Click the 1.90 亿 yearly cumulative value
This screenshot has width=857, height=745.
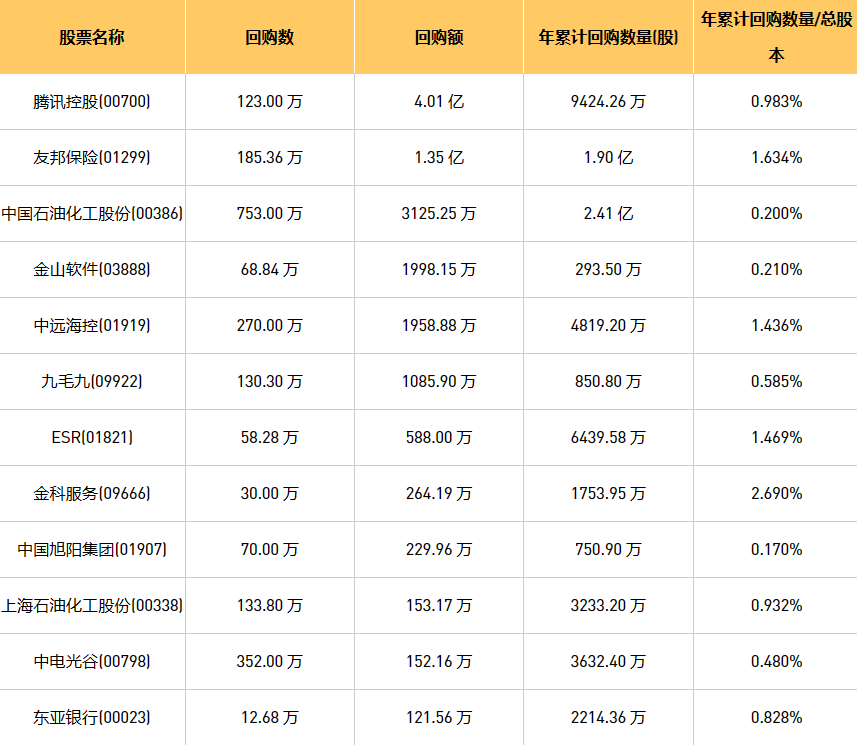pos(608,157)
